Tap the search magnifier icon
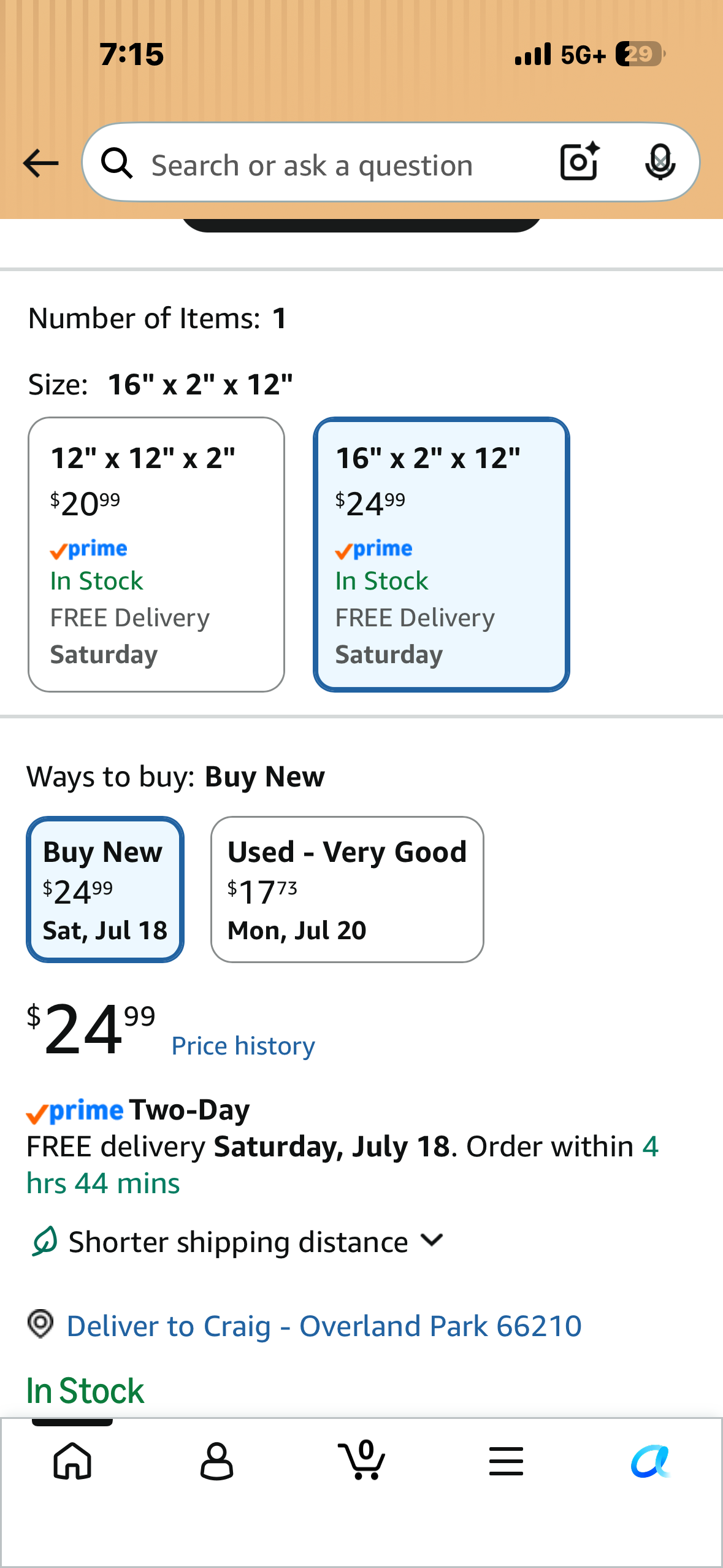723x1568 pixels. 117,163
